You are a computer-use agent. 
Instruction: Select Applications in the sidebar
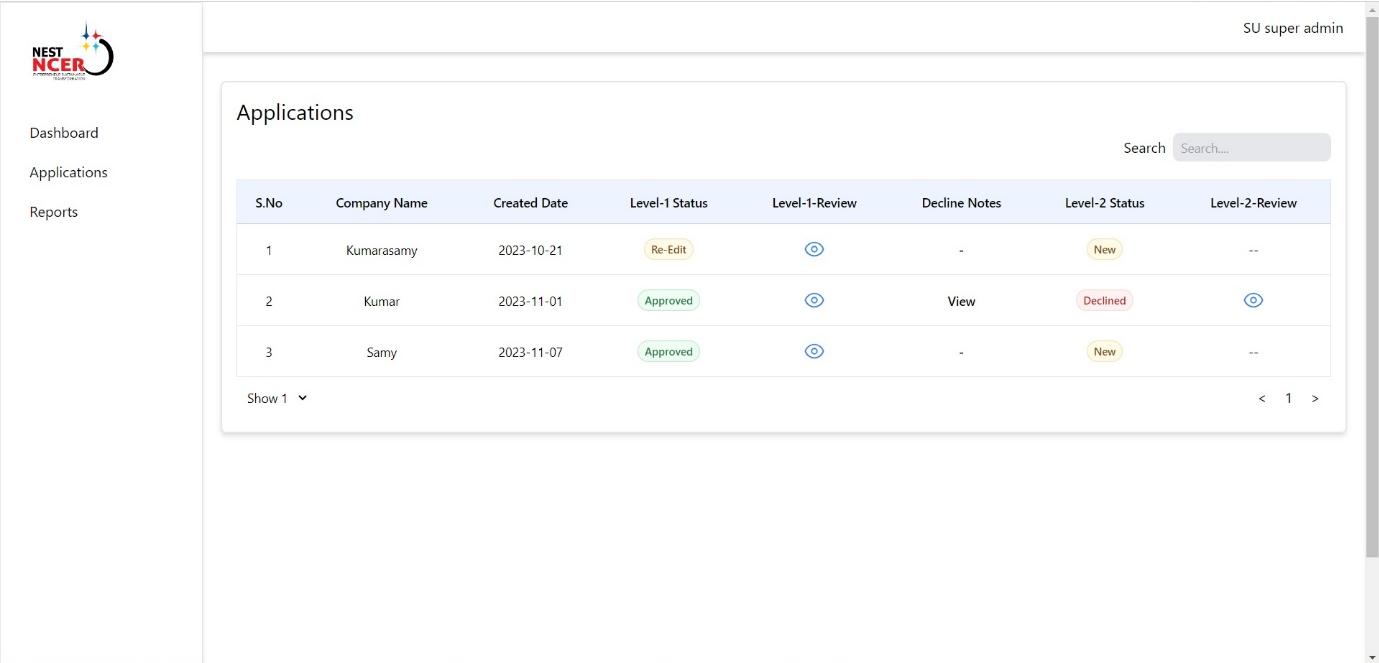[x=68, y=172]
